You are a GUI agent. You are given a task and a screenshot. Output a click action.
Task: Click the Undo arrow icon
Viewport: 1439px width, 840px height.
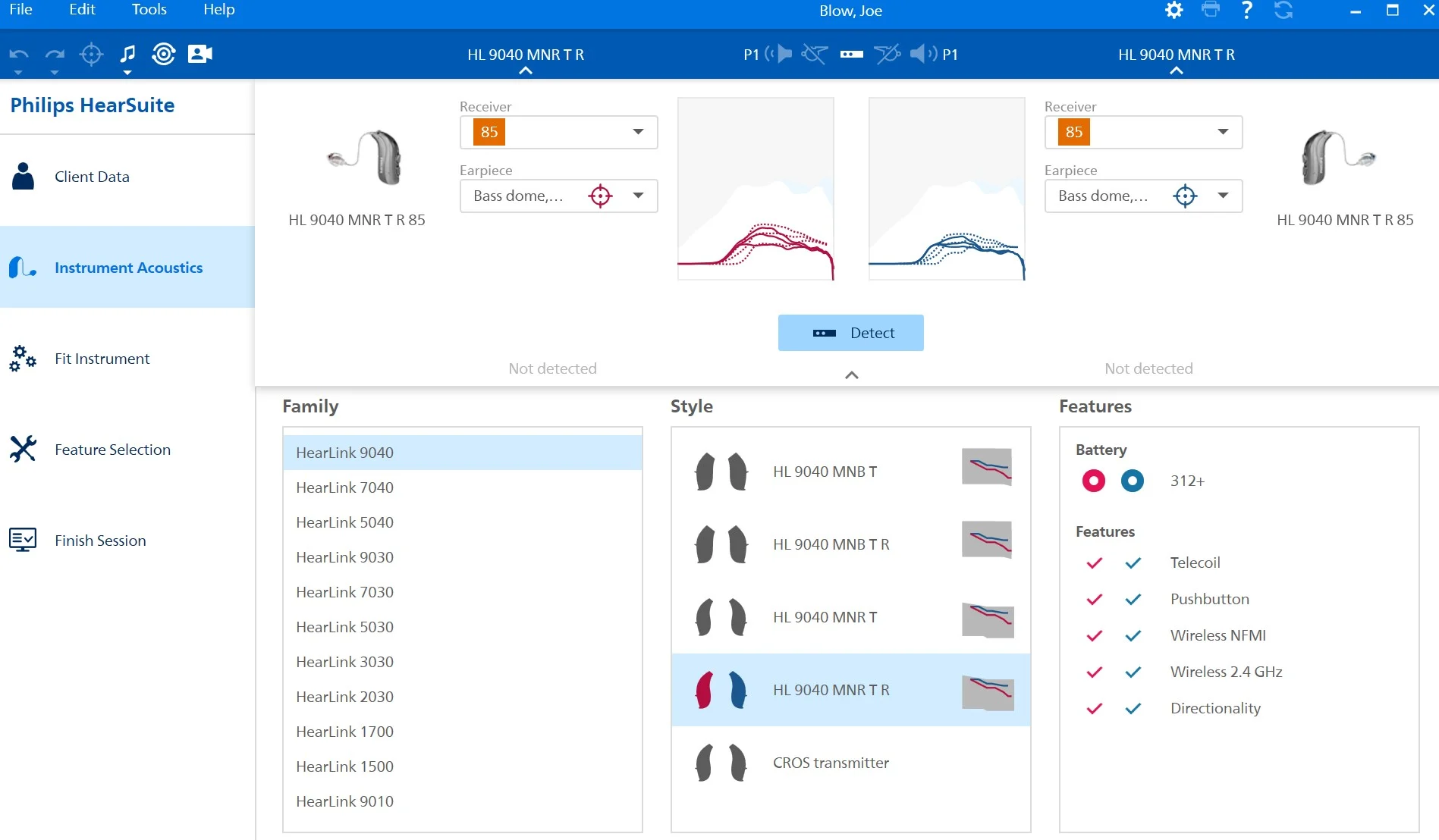pyautogui.click(x=19, y=55)
